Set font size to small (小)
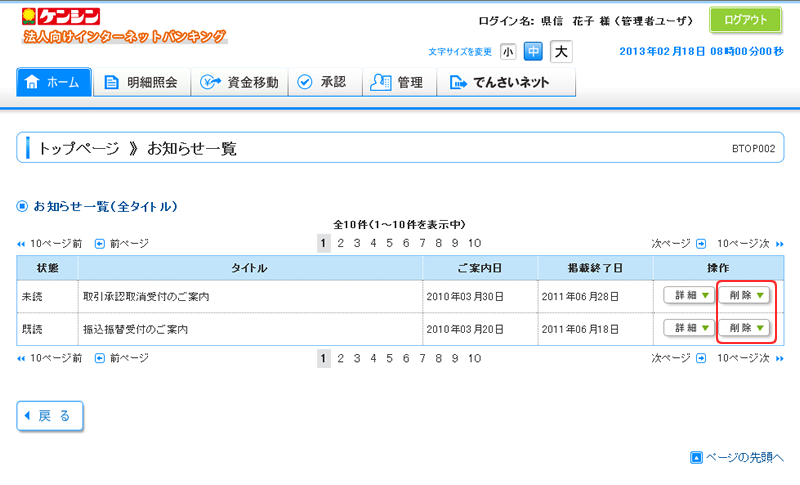800x485 pixels. 508,51
